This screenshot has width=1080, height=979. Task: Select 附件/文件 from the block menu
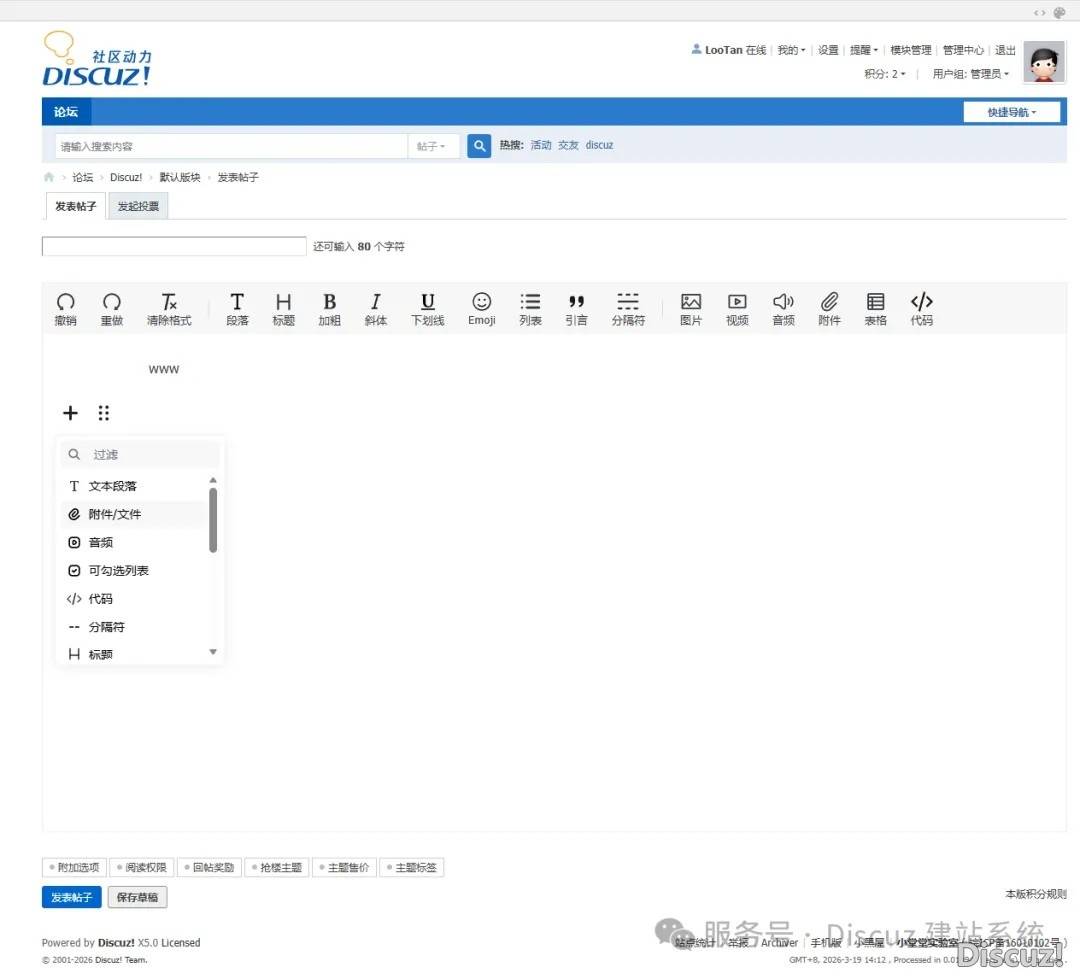pyautogui.click(x=114, y=514)
